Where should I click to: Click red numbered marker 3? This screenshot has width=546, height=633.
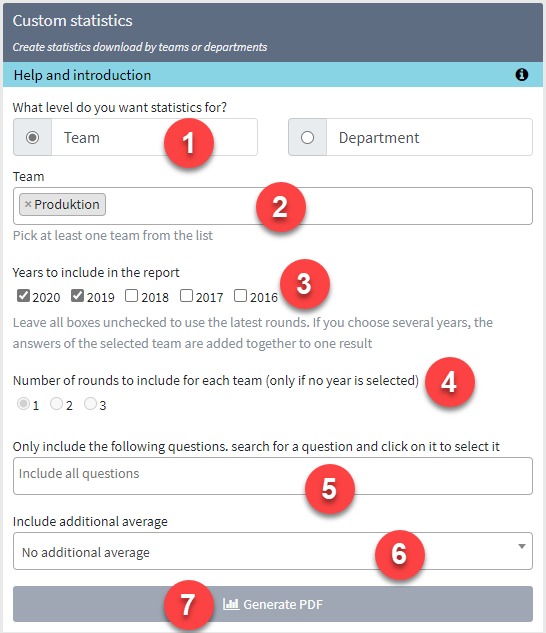(x=304, y=284)
